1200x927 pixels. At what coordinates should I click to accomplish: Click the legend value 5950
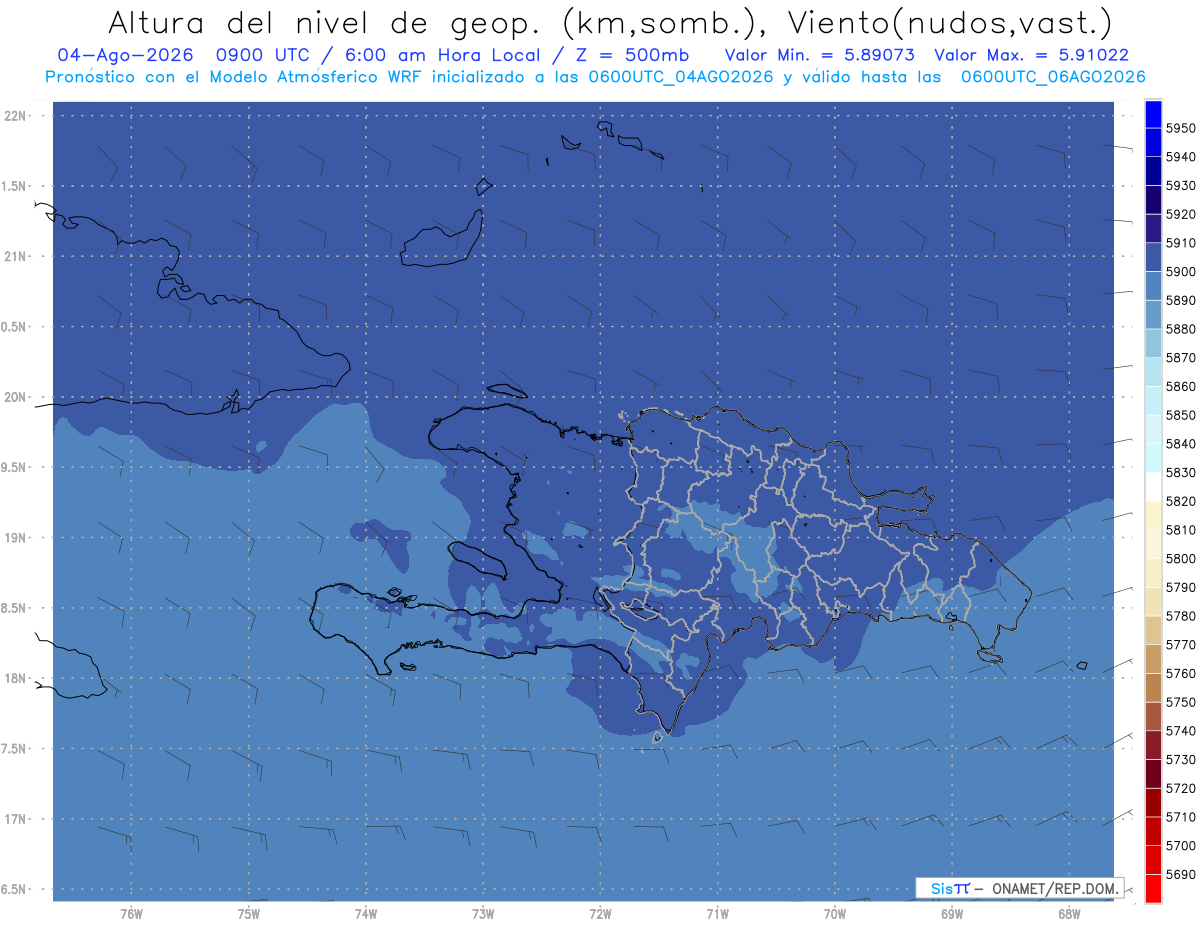(1180, 128)
